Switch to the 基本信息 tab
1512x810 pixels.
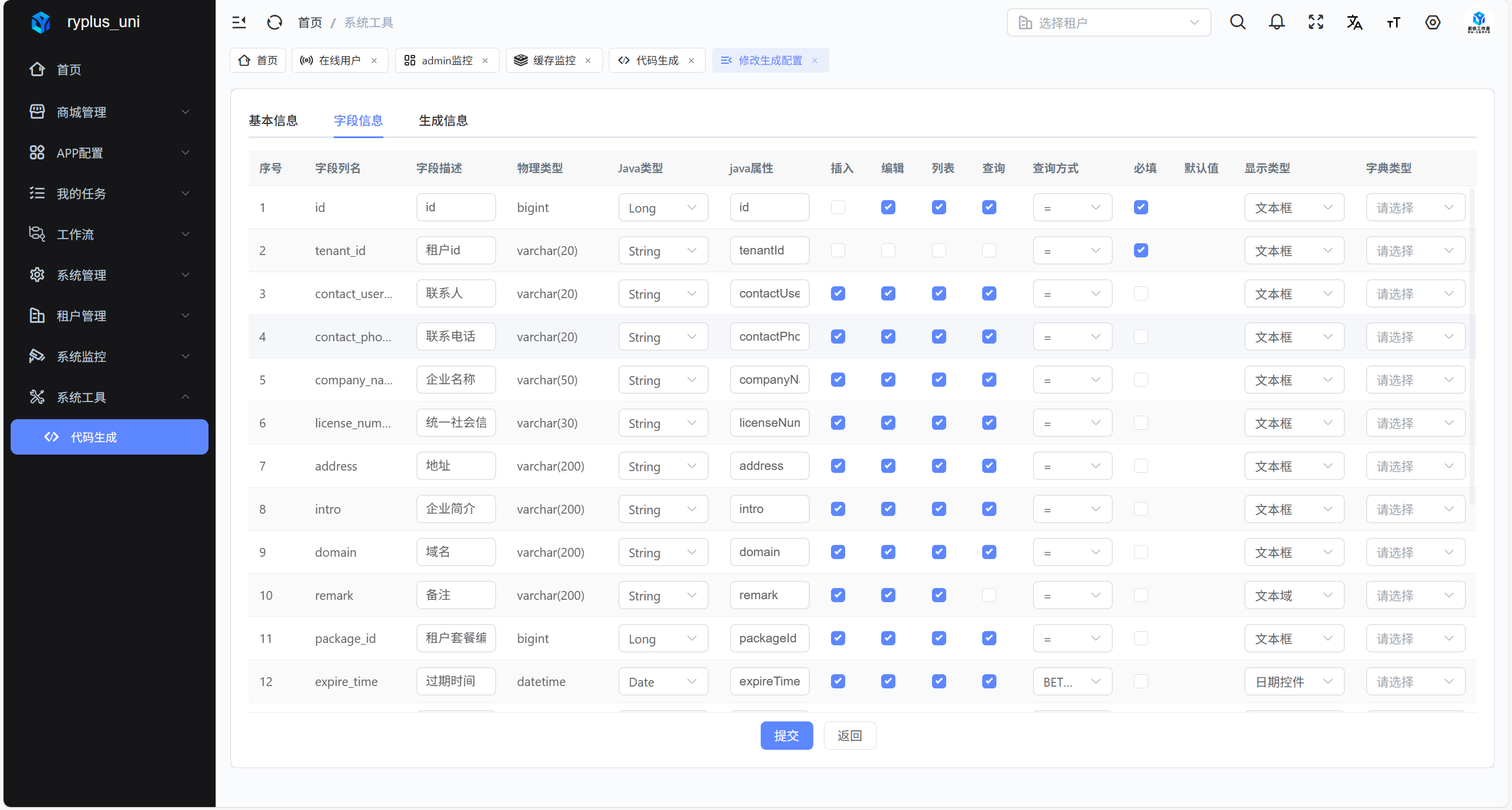[x=273, y=120]
